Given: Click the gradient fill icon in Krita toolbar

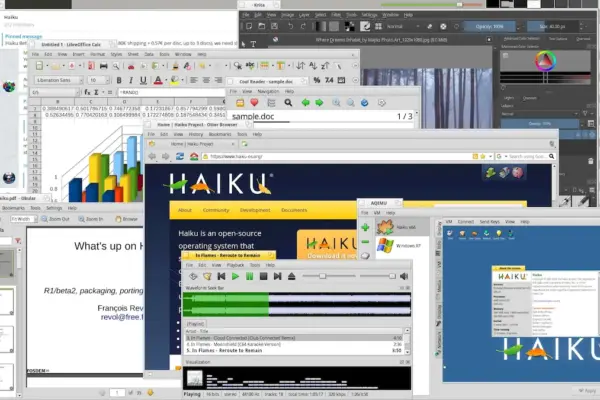Looking at the screenshot, I should (320, 26).
